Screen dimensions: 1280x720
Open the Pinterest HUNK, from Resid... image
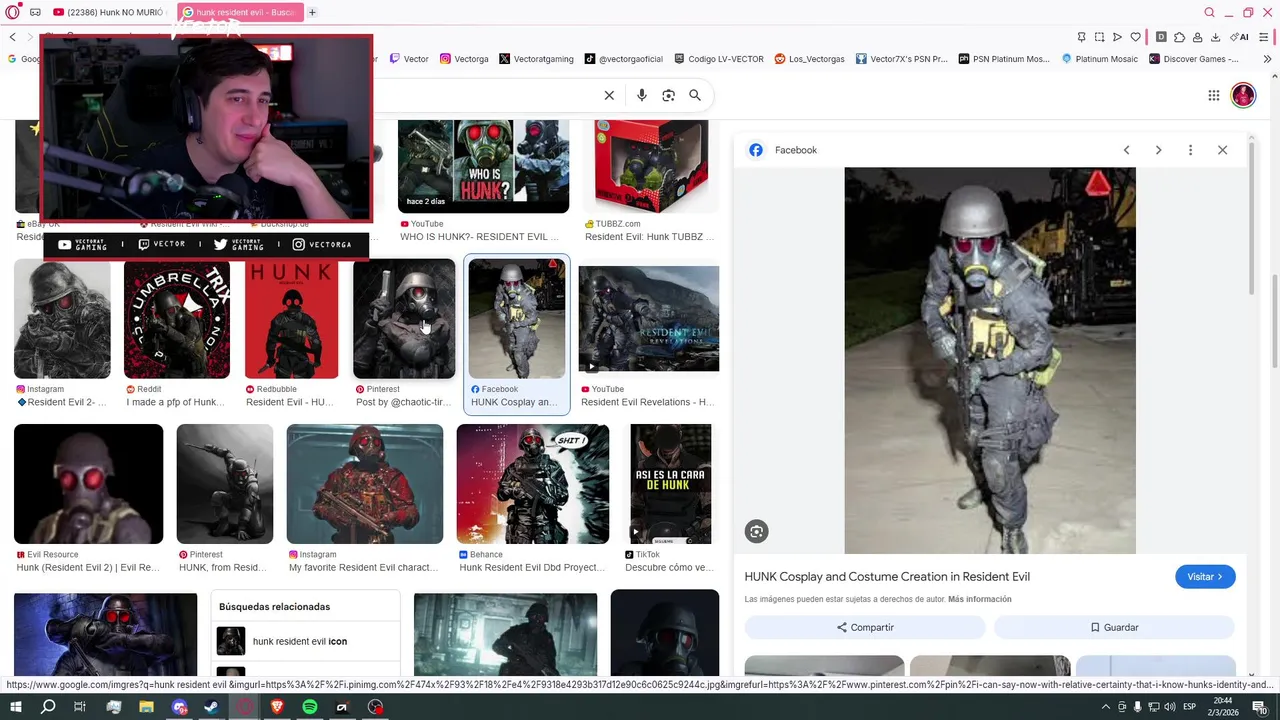[x=225, y=484]
